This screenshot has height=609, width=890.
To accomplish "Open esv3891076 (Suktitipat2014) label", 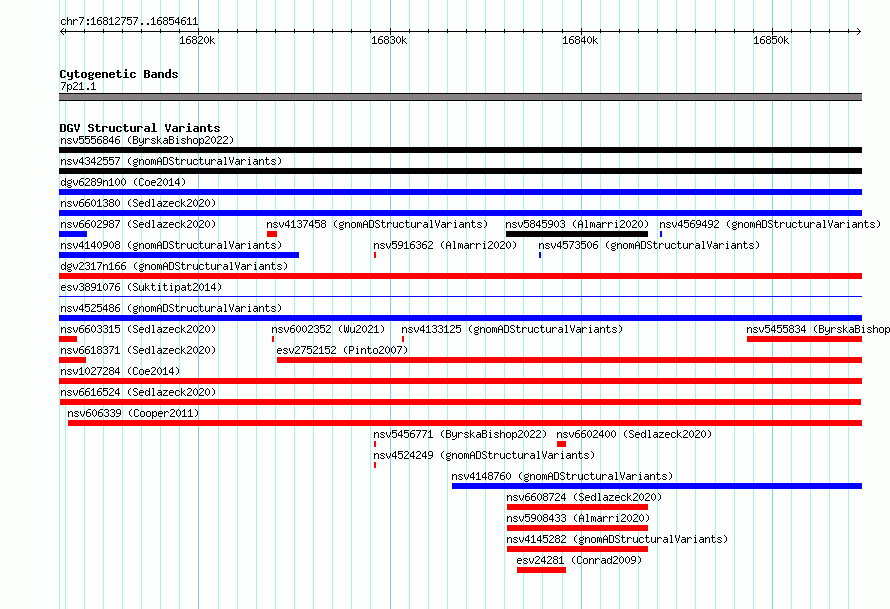I will [141, 287].
